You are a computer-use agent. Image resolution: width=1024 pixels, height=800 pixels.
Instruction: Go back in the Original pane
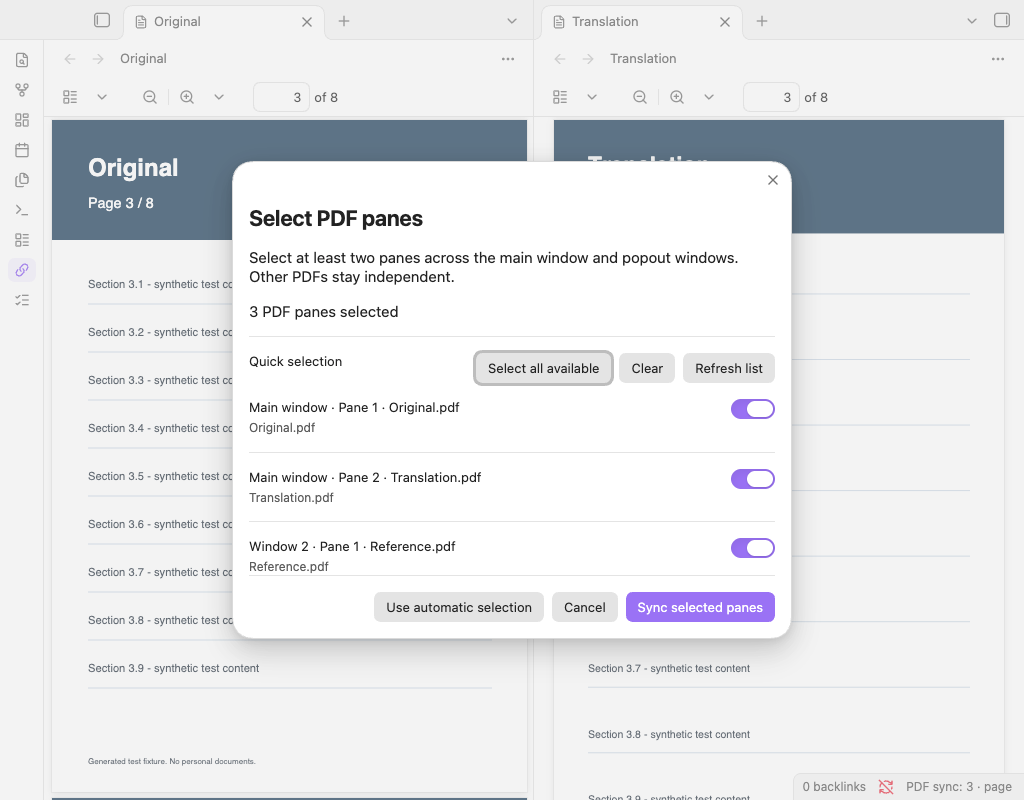click(x=70, y=59)
